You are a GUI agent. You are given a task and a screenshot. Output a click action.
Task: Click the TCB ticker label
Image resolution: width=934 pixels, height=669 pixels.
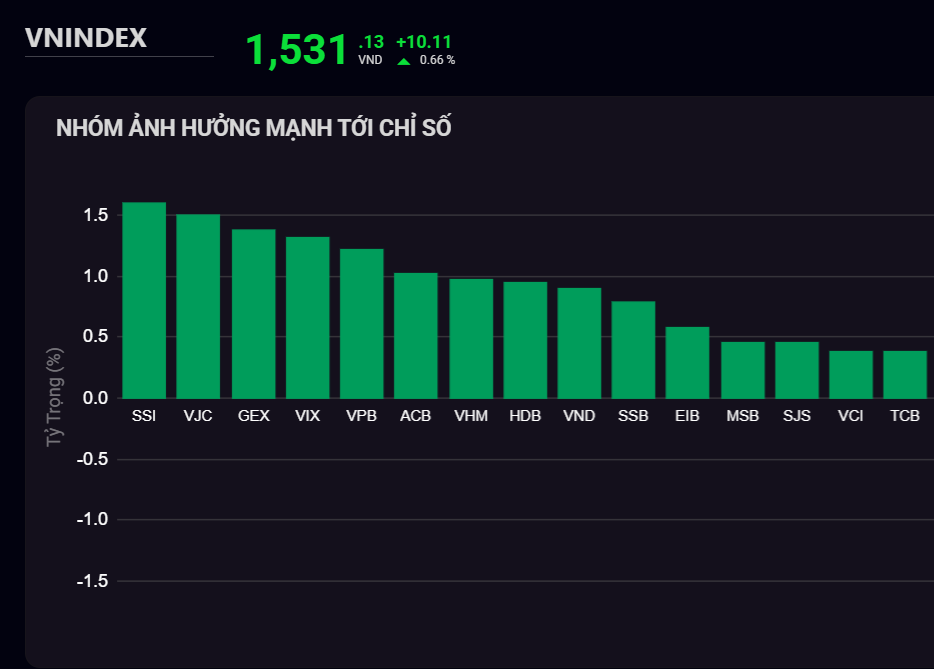(x=905, y=416)
